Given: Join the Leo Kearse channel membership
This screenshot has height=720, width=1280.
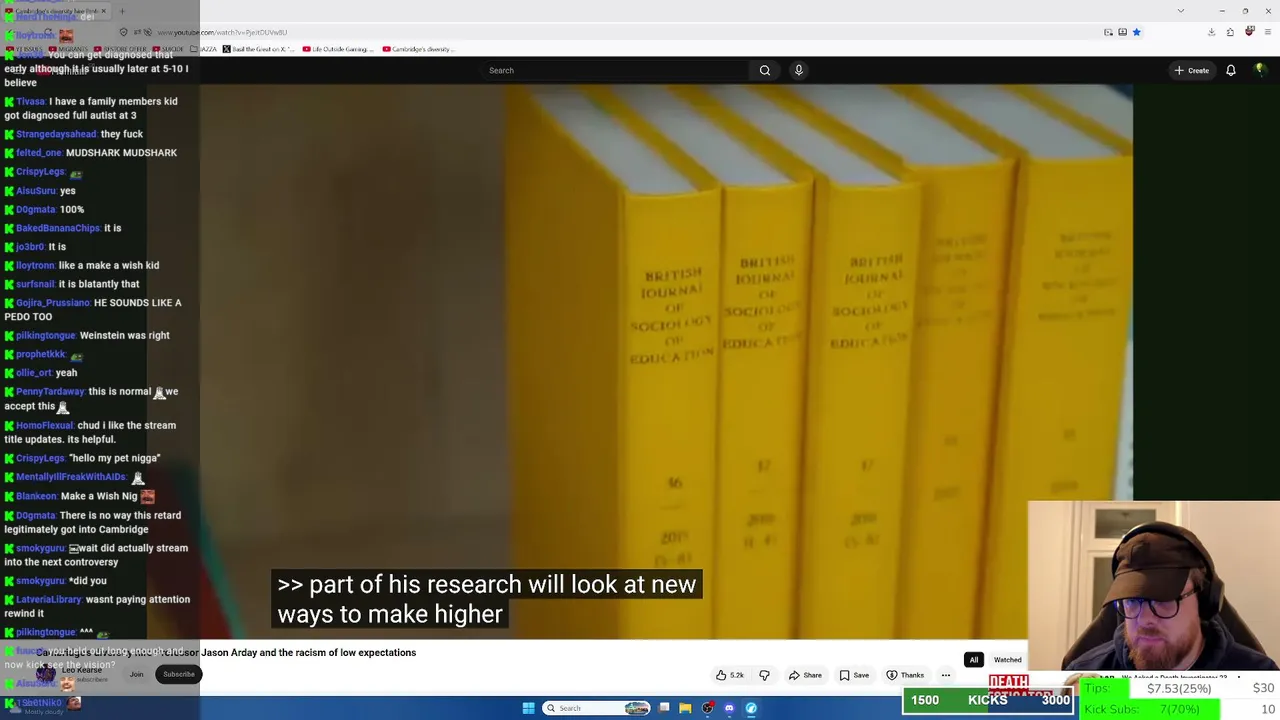Looking at the screenshot, I should tap(137, 674).
